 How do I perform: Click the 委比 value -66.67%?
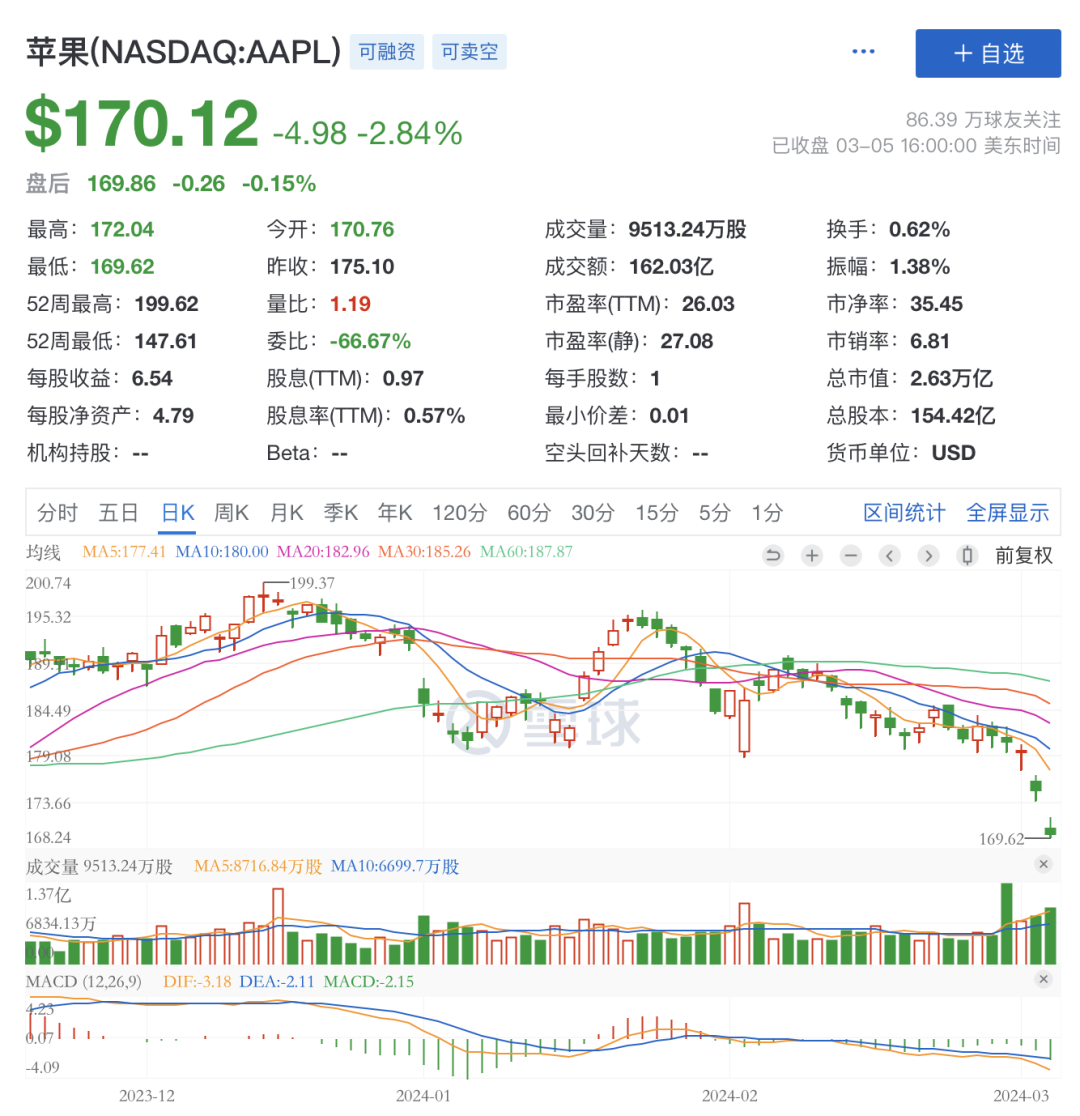tap(370, 341)
